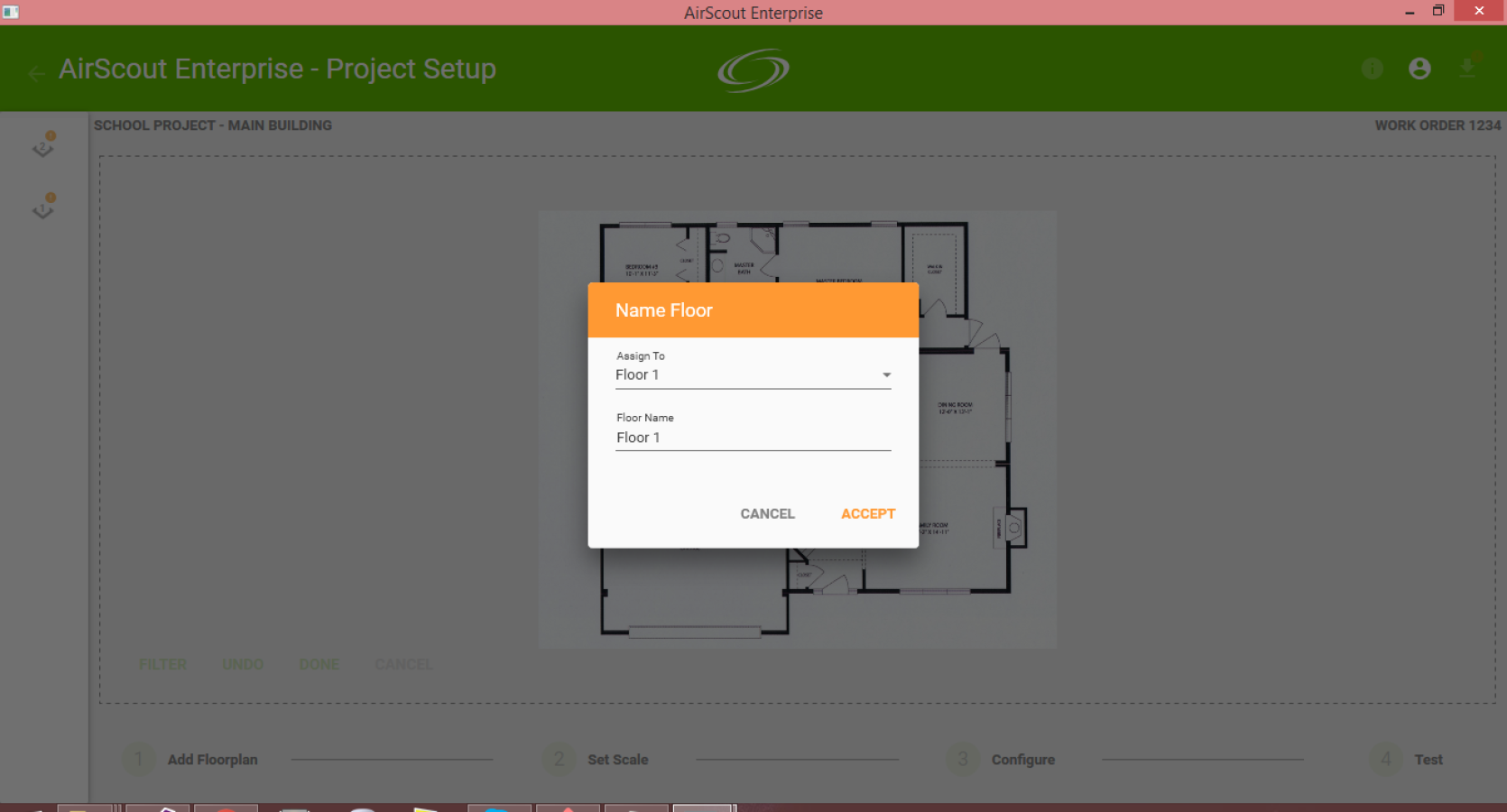The image size is (1507, 812).
Task: Open the info icon in header
Action: 1372,69
